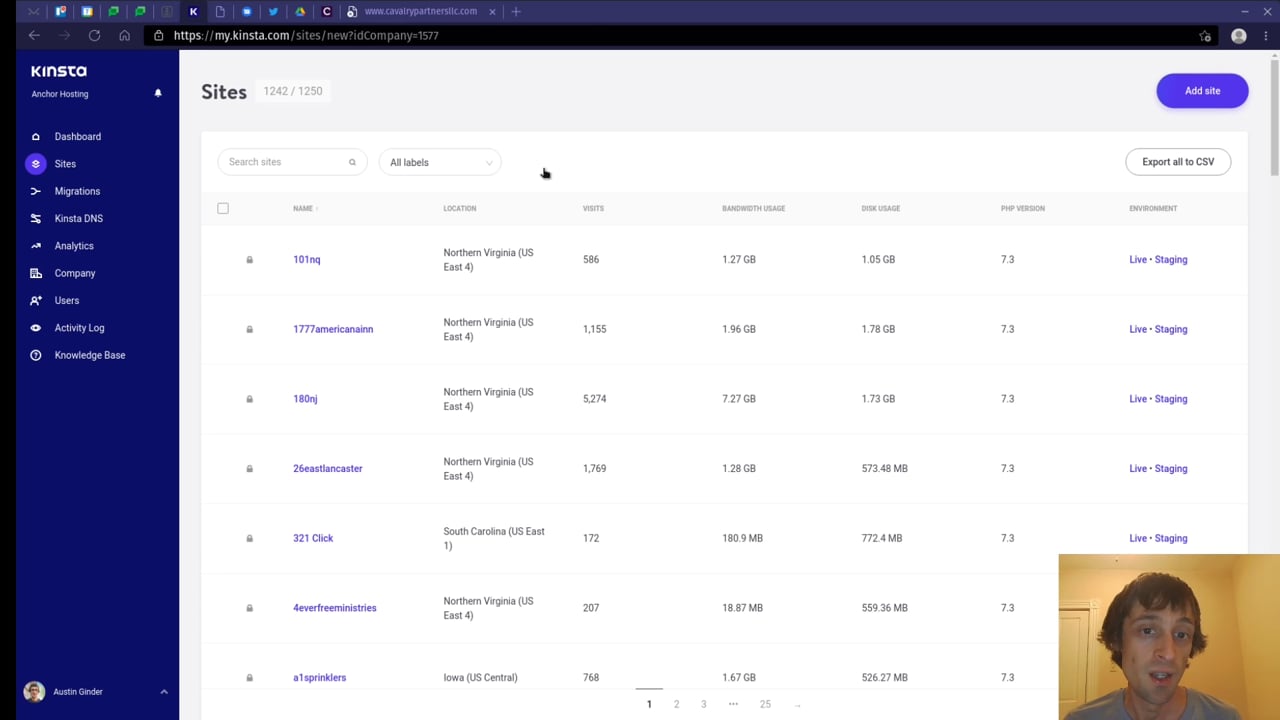Open the 180nj site
The image size is (1280, 720).
tap(305, 399)
